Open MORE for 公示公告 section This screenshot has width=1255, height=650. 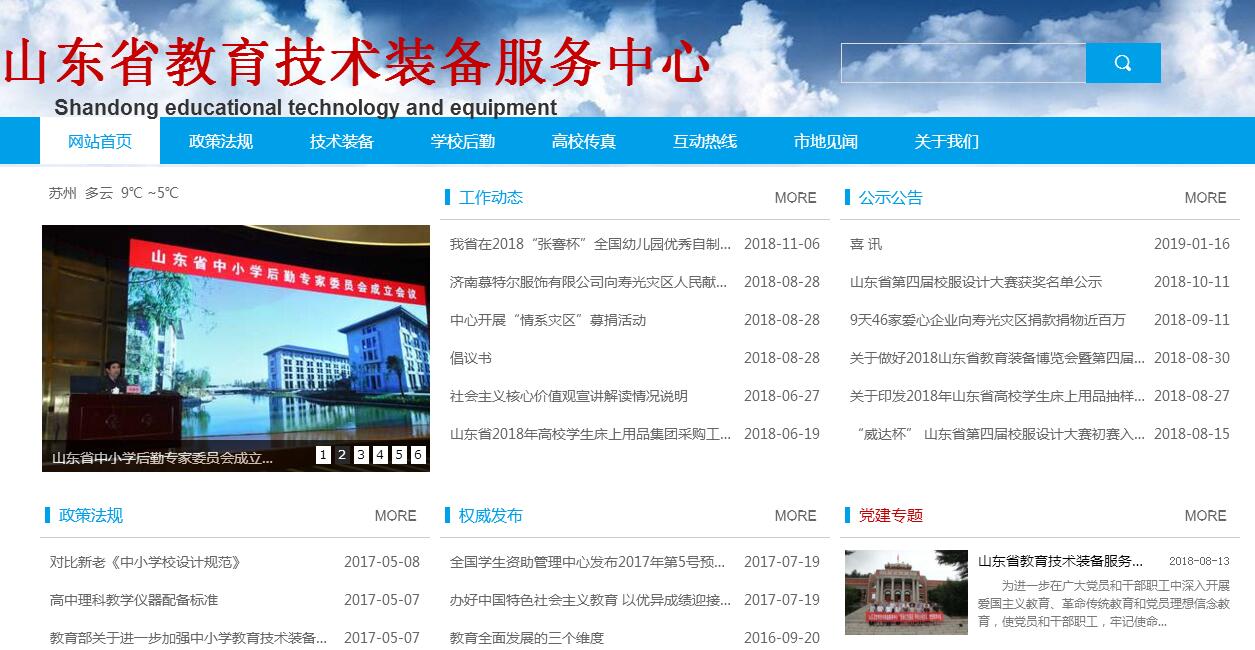coord(1206,198)
